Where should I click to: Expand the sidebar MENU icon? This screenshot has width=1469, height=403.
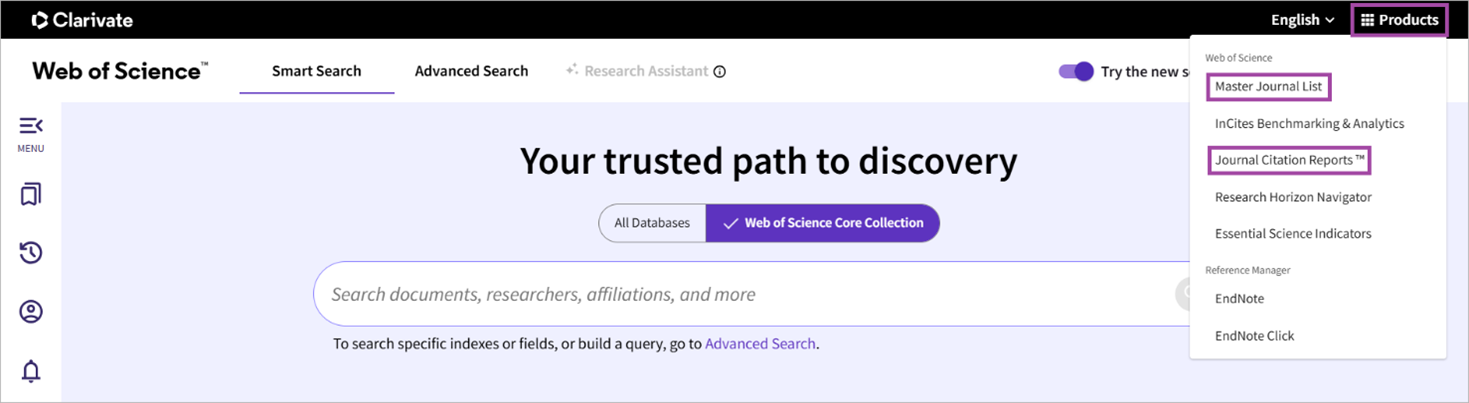tap(31, 127)
